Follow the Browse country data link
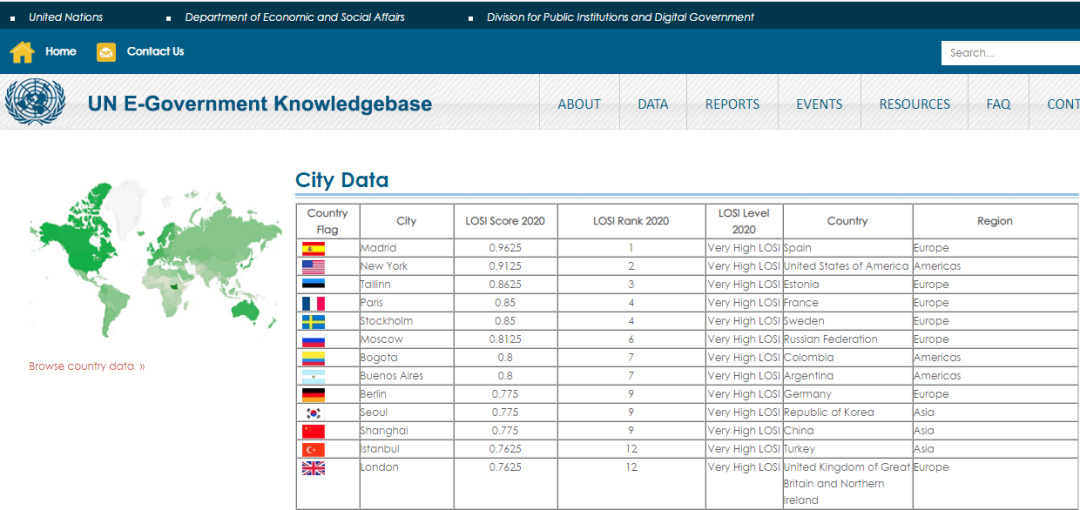This screenshot has width=1080, height=510. pyautogui.click(x=87, y=367)
